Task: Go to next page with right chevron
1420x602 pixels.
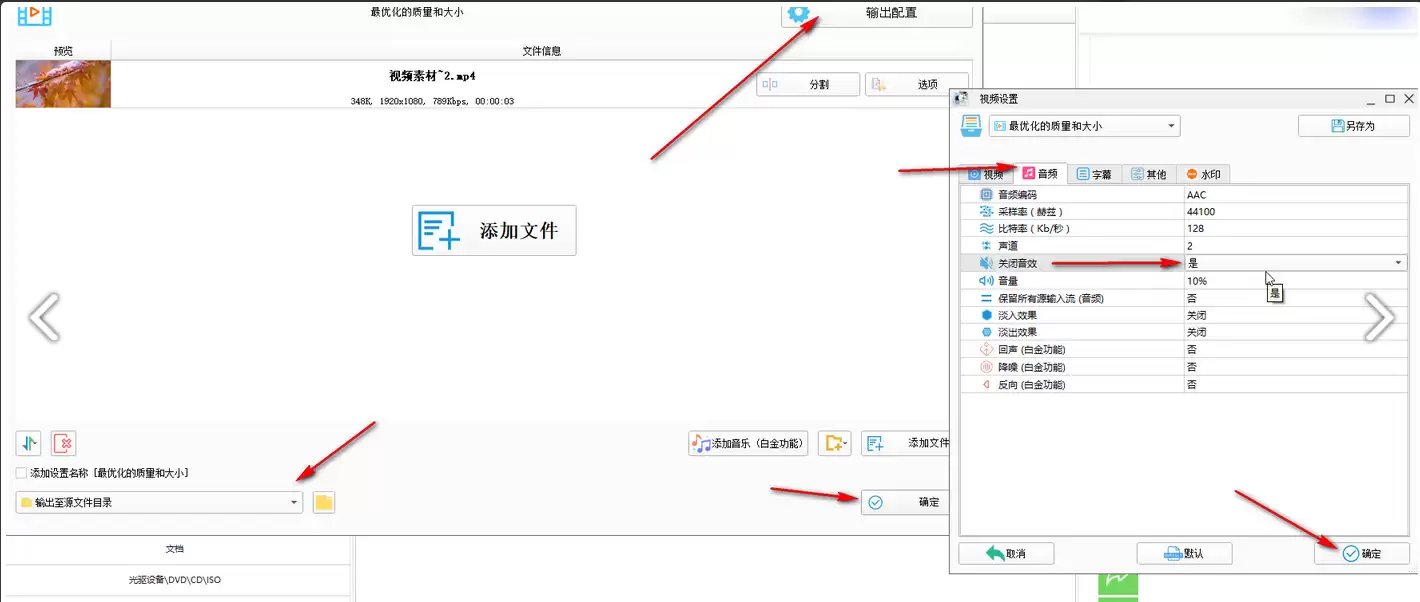Action: click(1380, 318)
